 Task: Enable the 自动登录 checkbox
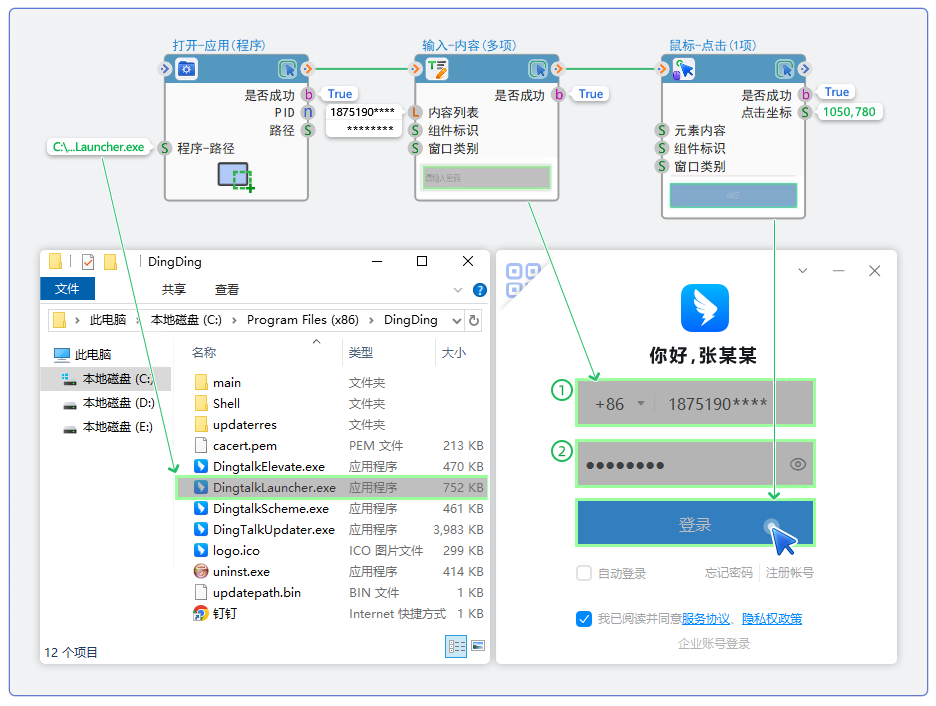click(x=584, y=573)
